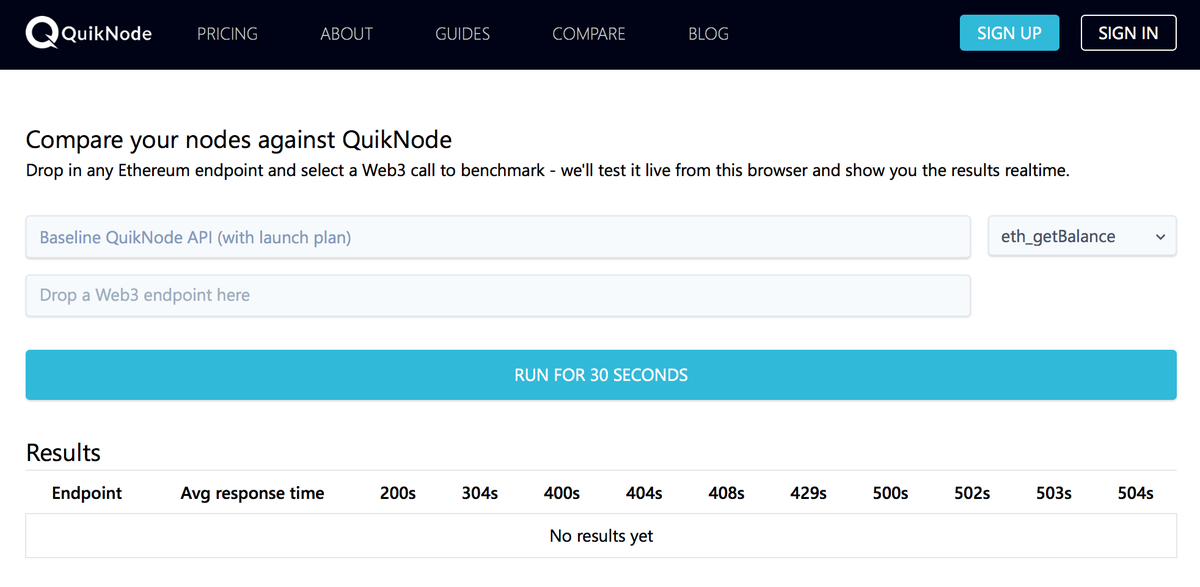The height and width of the screenshot is (587, 1200).
Task: Click SIGN IN
Action: [x=1128, y=32]
